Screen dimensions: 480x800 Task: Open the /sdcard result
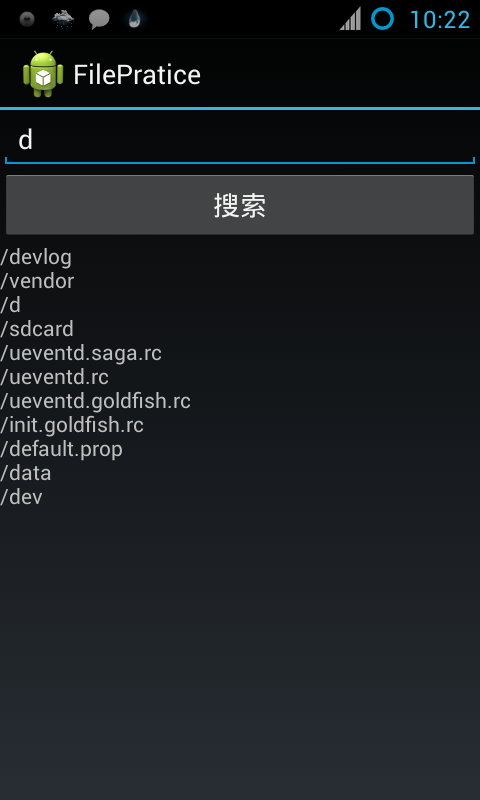(x=37, y=329)
